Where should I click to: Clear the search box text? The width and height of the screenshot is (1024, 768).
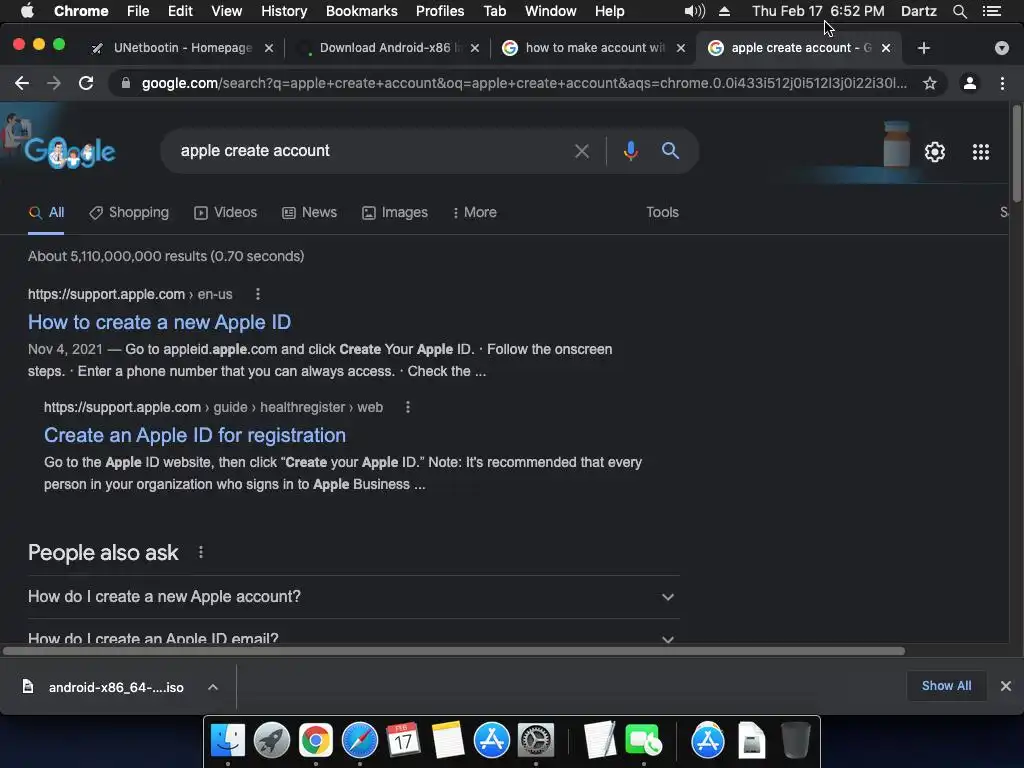point(581,152)
